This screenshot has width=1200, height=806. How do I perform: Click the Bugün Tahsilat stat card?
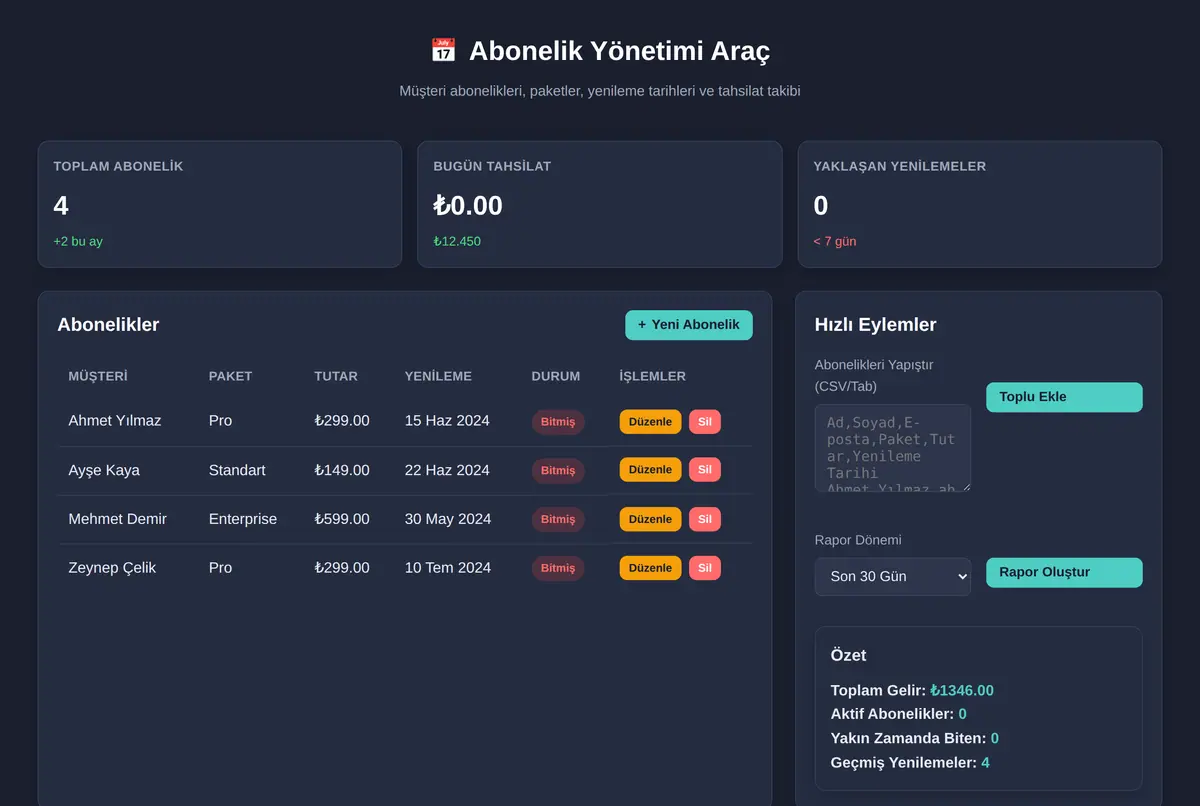click(x=600, y=204)
